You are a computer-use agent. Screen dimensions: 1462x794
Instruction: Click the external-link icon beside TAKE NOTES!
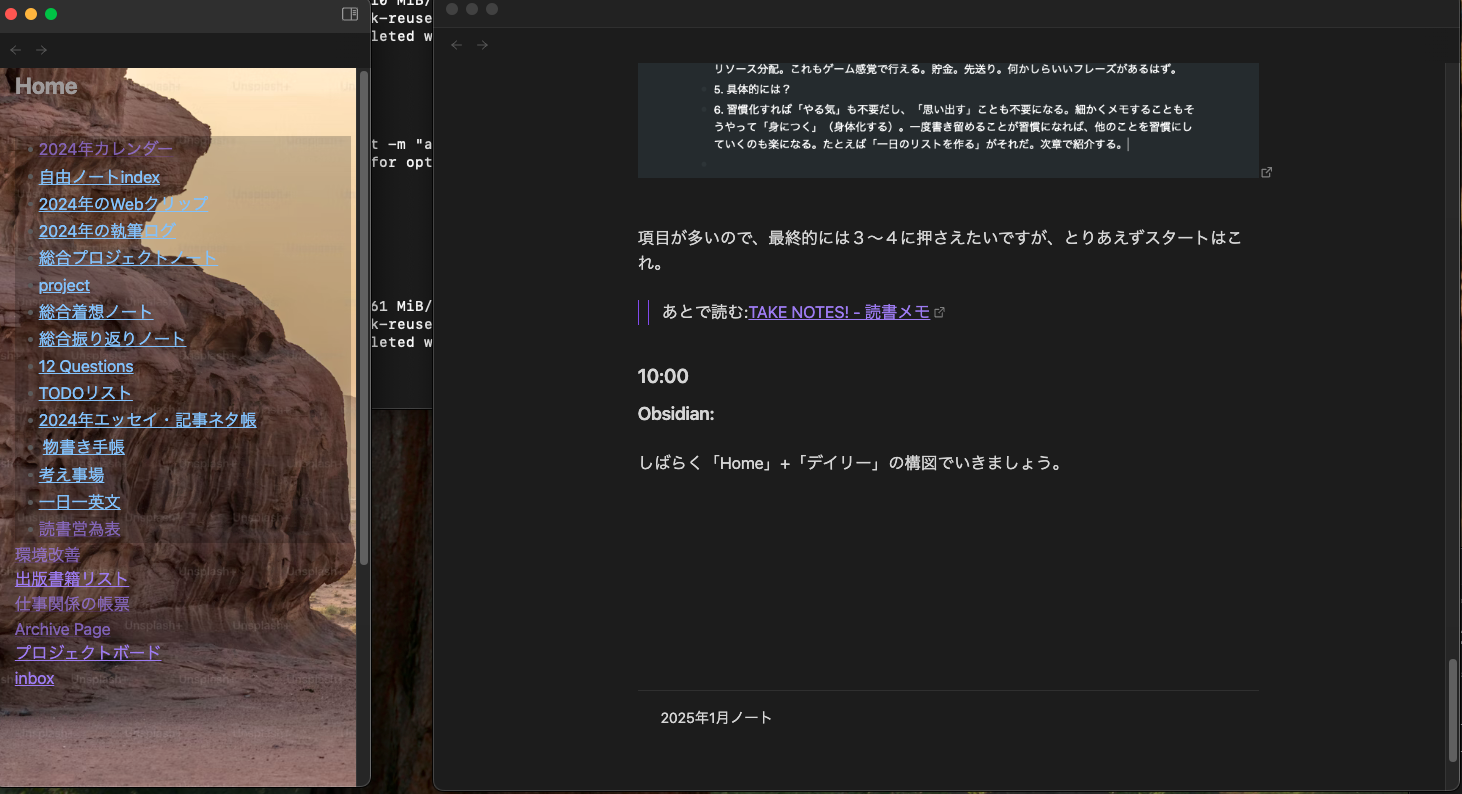[x=939, y=312]
